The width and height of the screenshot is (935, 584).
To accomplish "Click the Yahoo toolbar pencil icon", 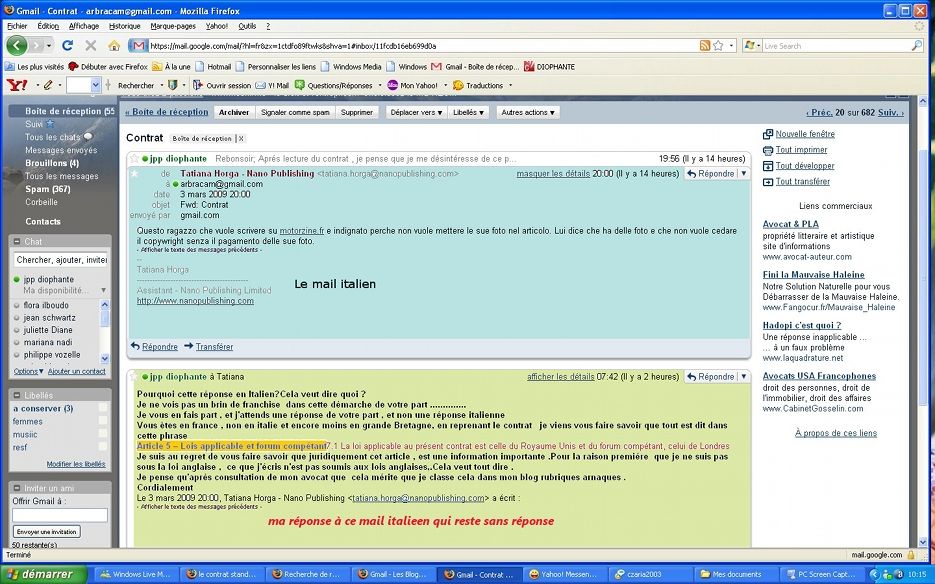I will (x=48, y=85).
